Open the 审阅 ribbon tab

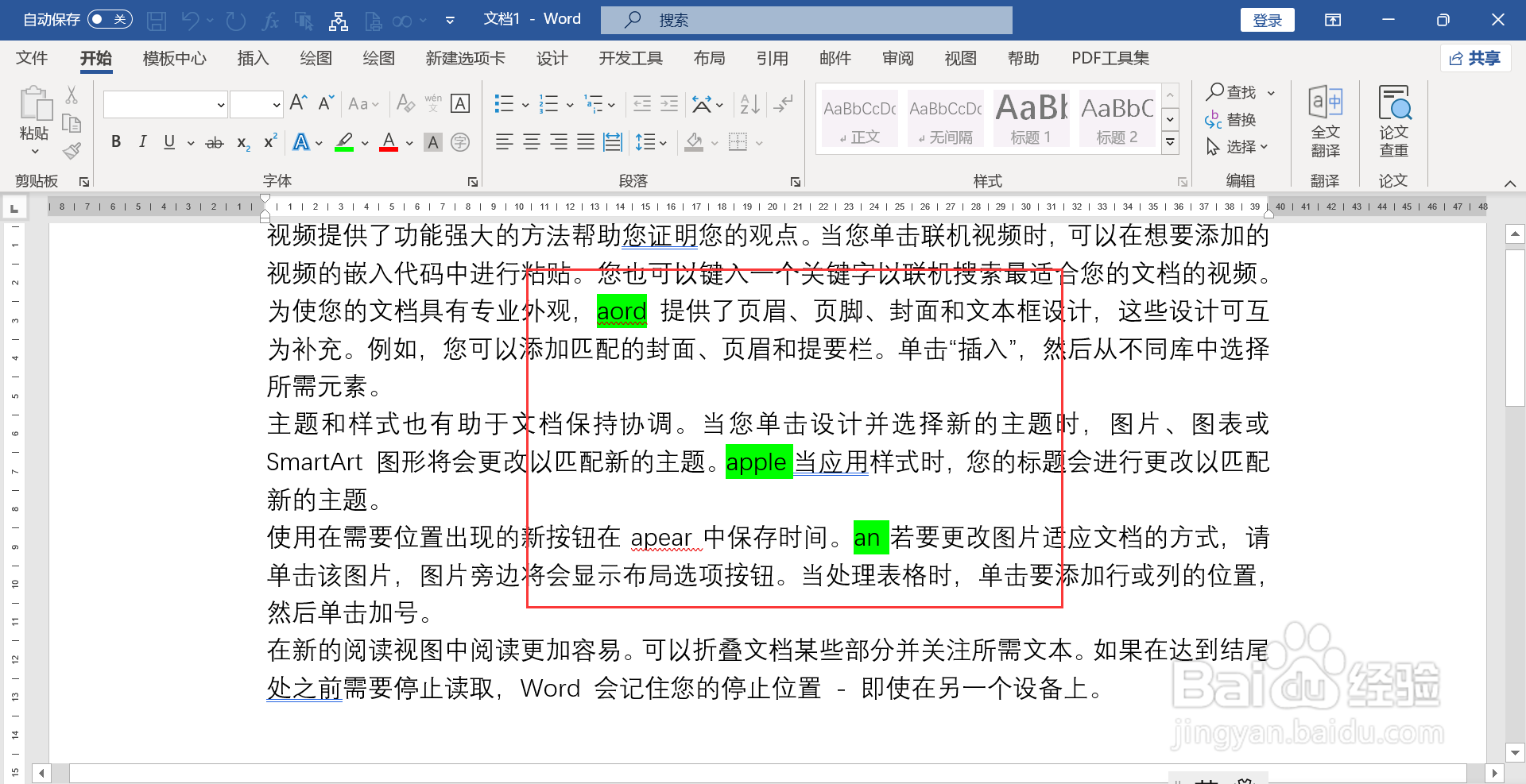(x=897, y=58)
